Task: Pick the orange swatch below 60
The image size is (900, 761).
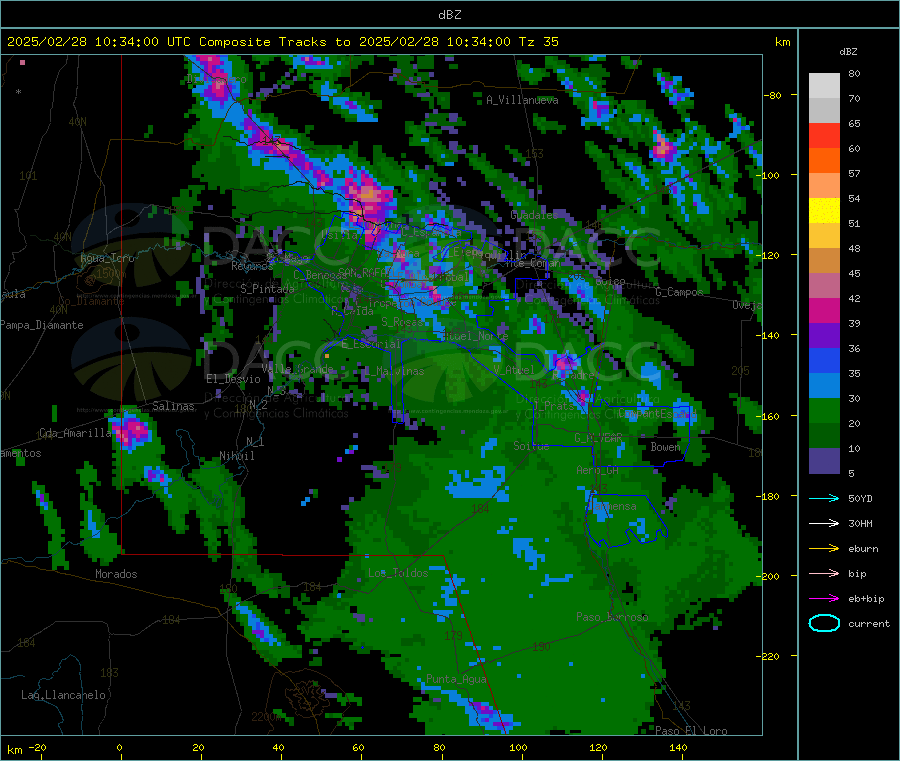Action: tap(824, 161)
